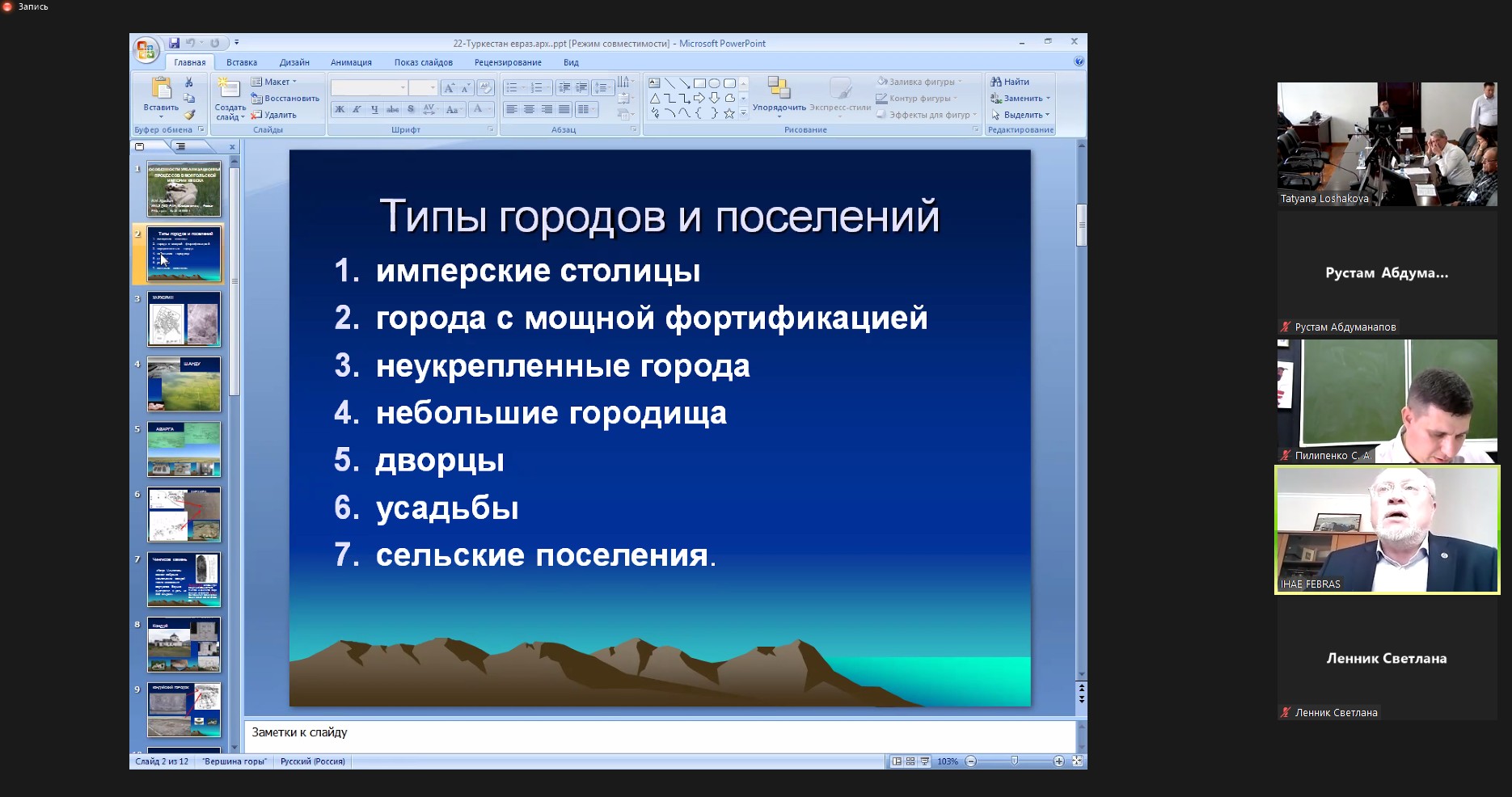Open the round Office button menu
1512x797 pixels.
(x=146, y=51)
